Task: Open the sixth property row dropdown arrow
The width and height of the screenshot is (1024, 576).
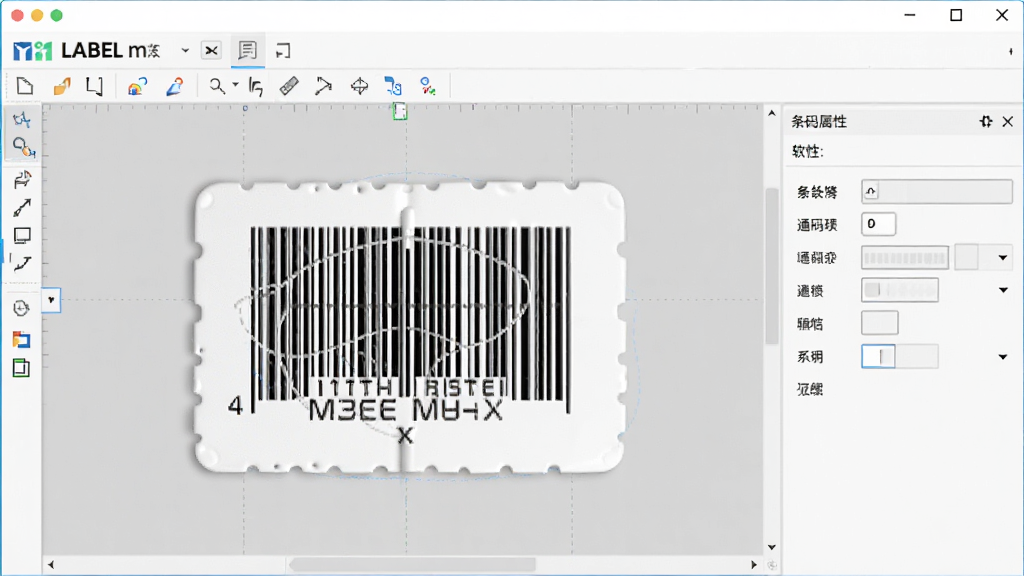Action: (x=1002, y=357)
